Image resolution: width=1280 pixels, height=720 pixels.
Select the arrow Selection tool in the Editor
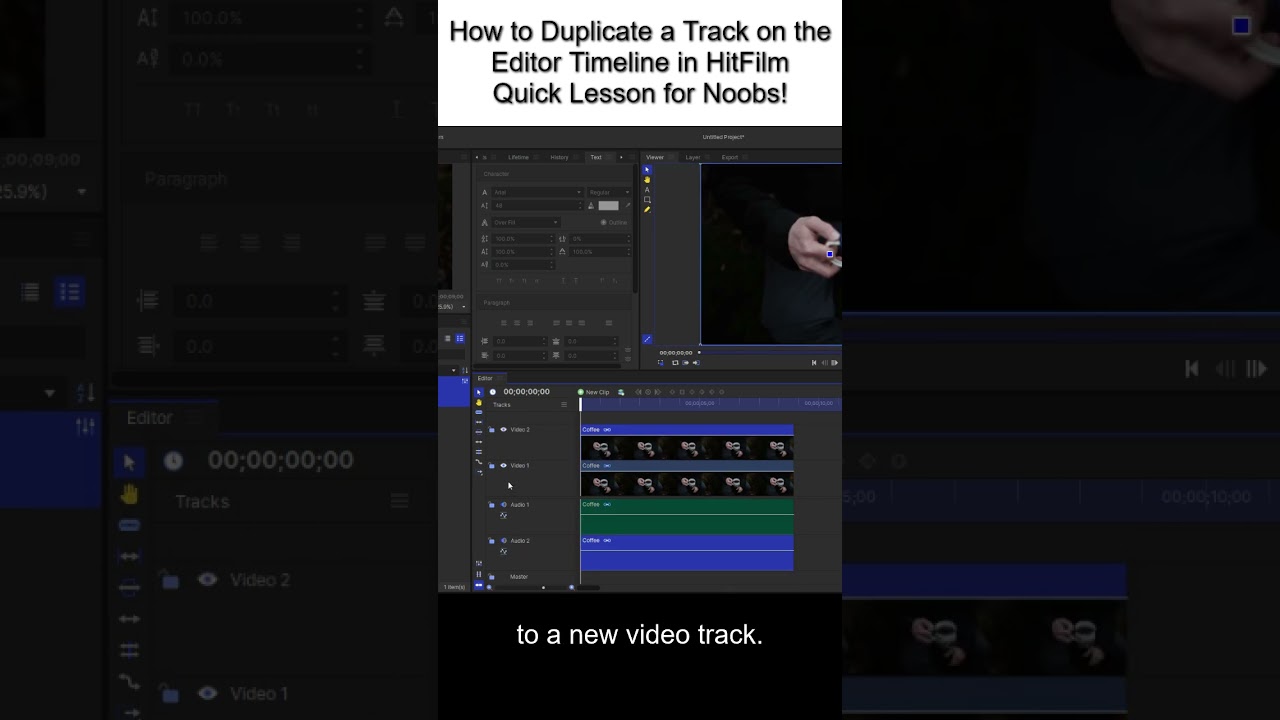coord(479,392)
